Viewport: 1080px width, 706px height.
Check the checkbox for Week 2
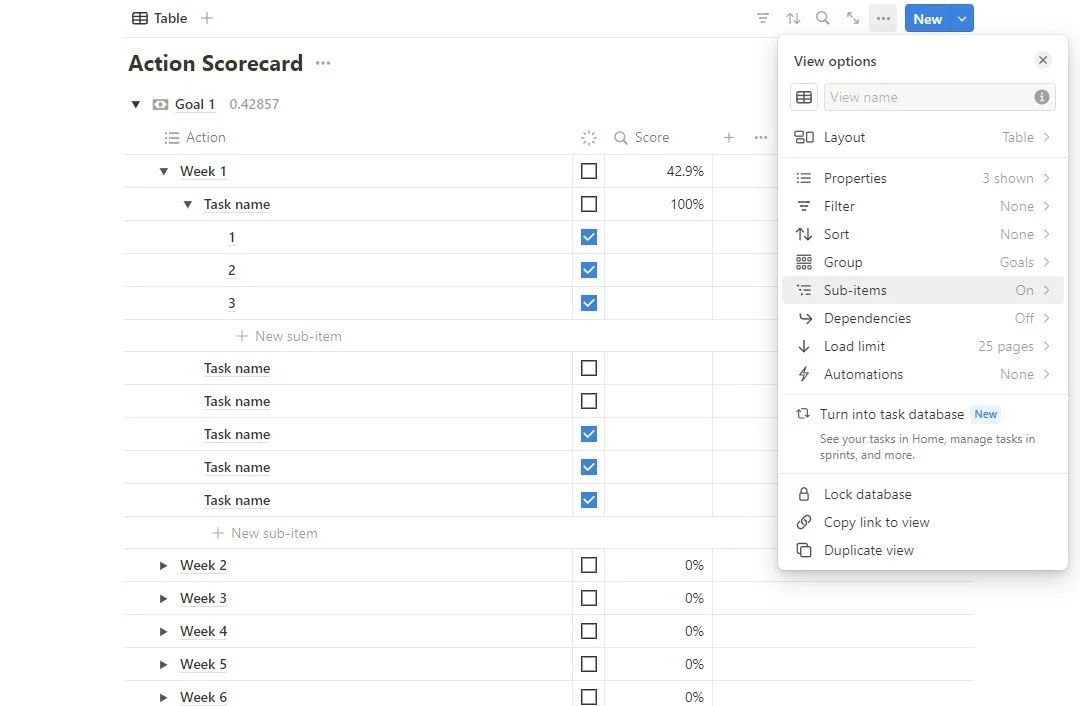589,564
